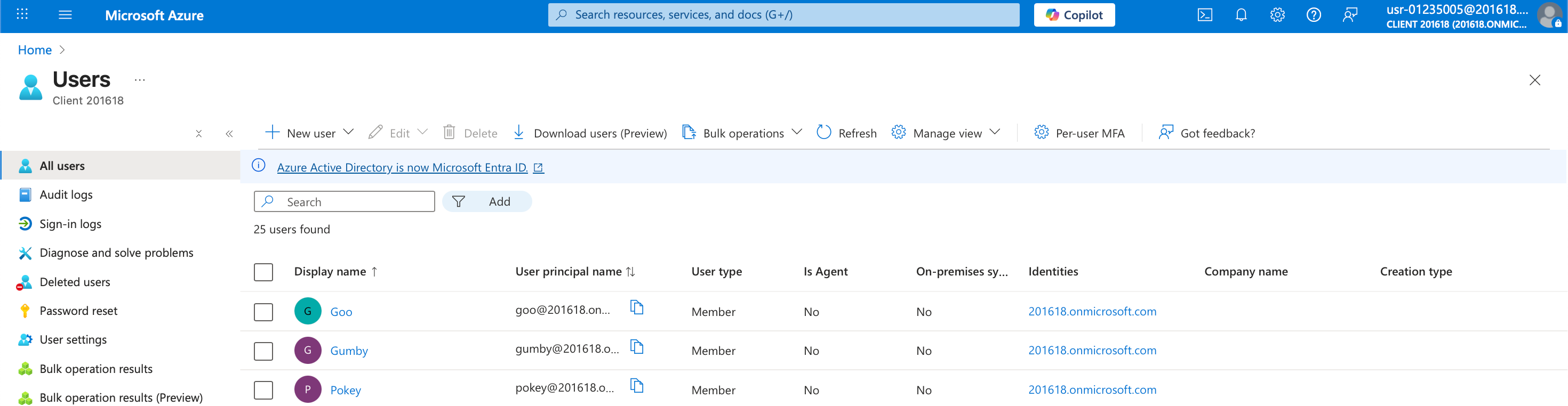Open the Microsoft Entra ID announcement link
Screen dimensions: 1568x406
click(x=402, y=167)
